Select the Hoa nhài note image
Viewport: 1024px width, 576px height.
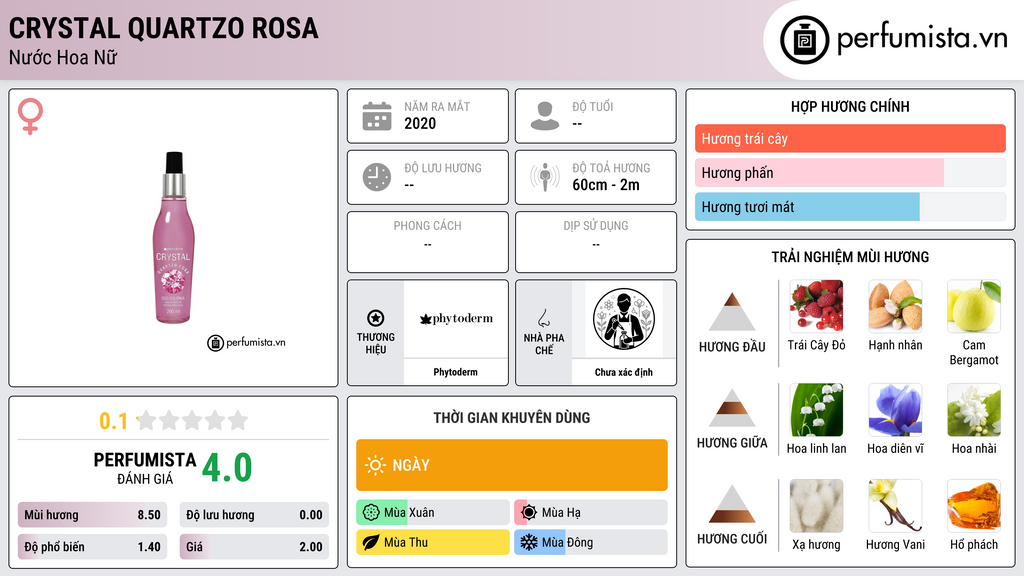(974, 409)
